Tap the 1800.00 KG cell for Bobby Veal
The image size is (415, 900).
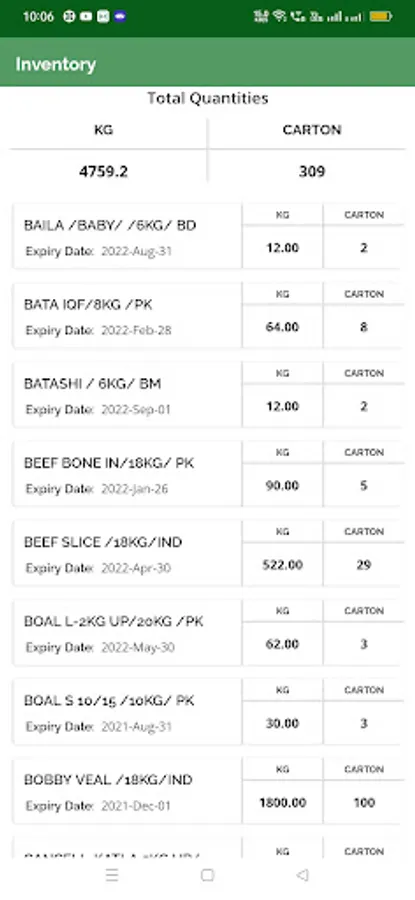282,802
